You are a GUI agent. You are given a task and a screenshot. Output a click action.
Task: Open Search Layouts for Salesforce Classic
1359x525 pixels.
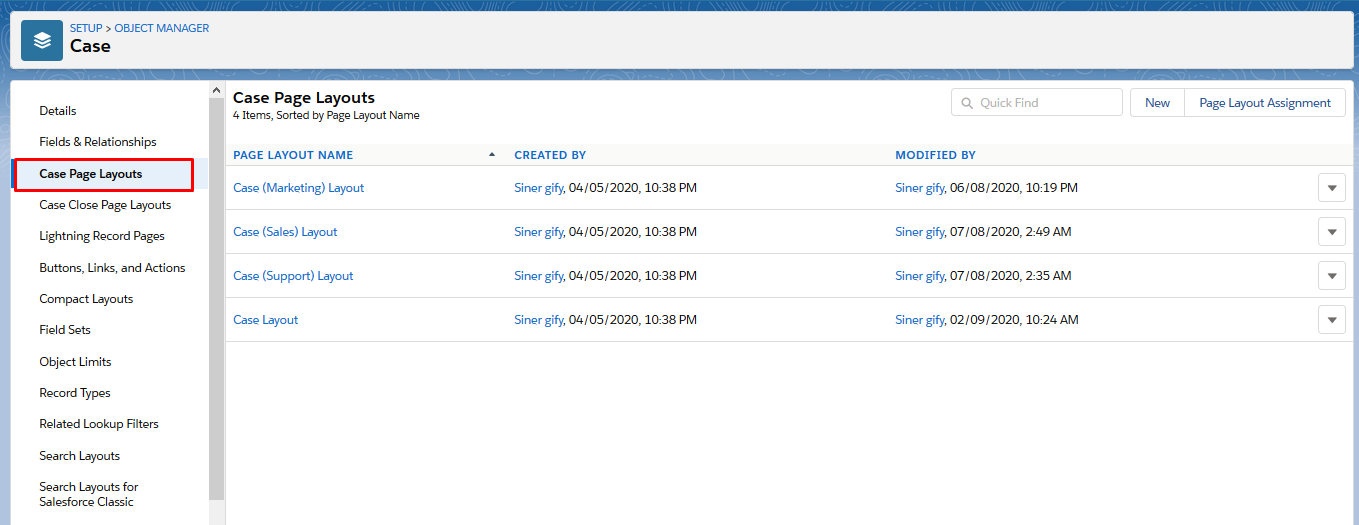(89, 494)
